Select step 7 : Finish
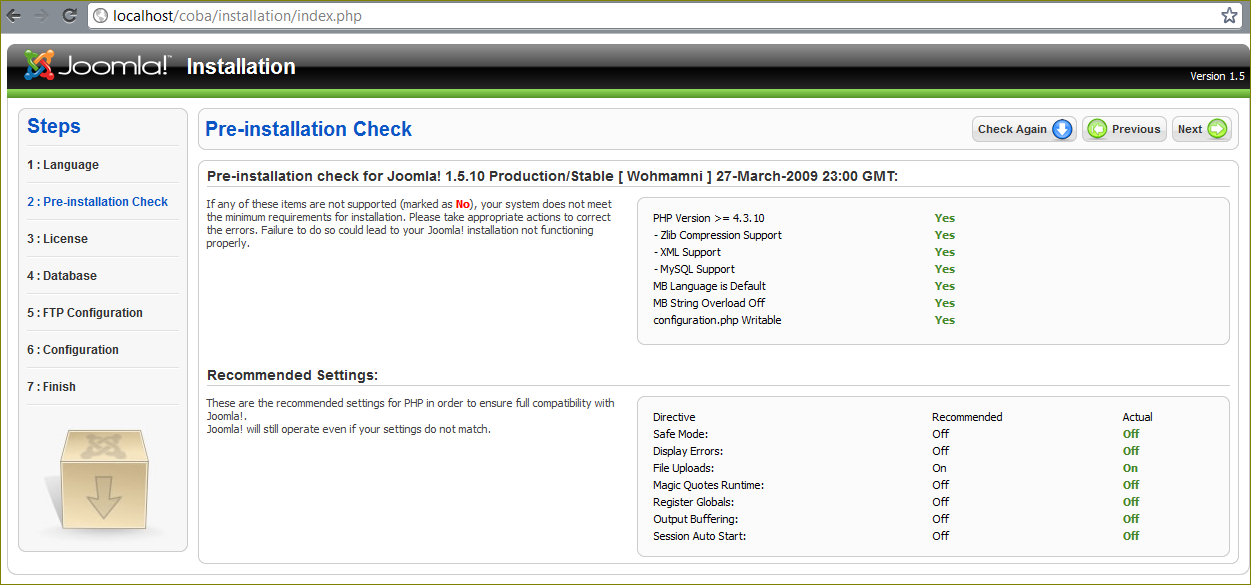 pos(52,387)
